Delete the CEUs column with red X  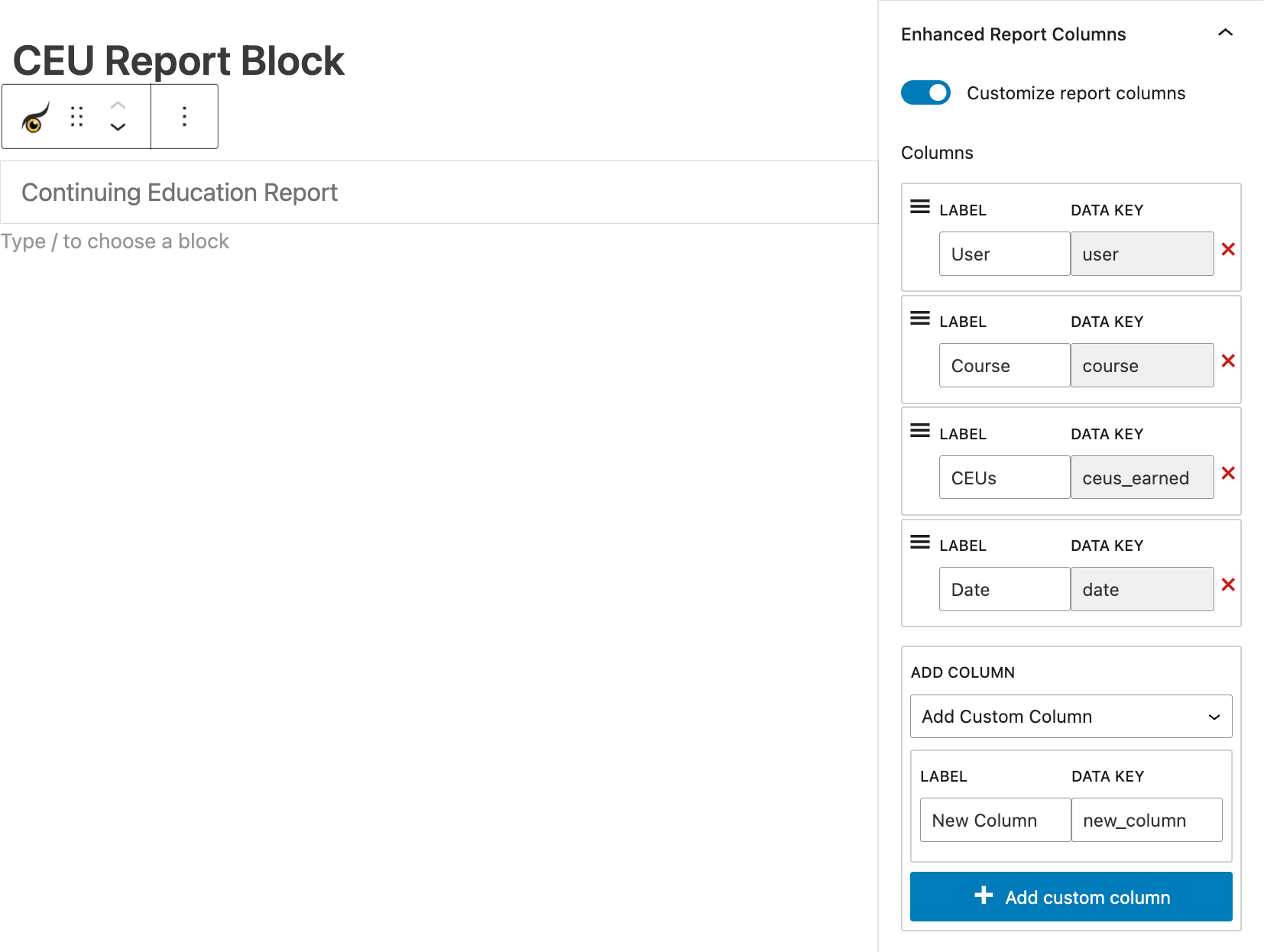pyautogui.click(x=1229, y=473)
